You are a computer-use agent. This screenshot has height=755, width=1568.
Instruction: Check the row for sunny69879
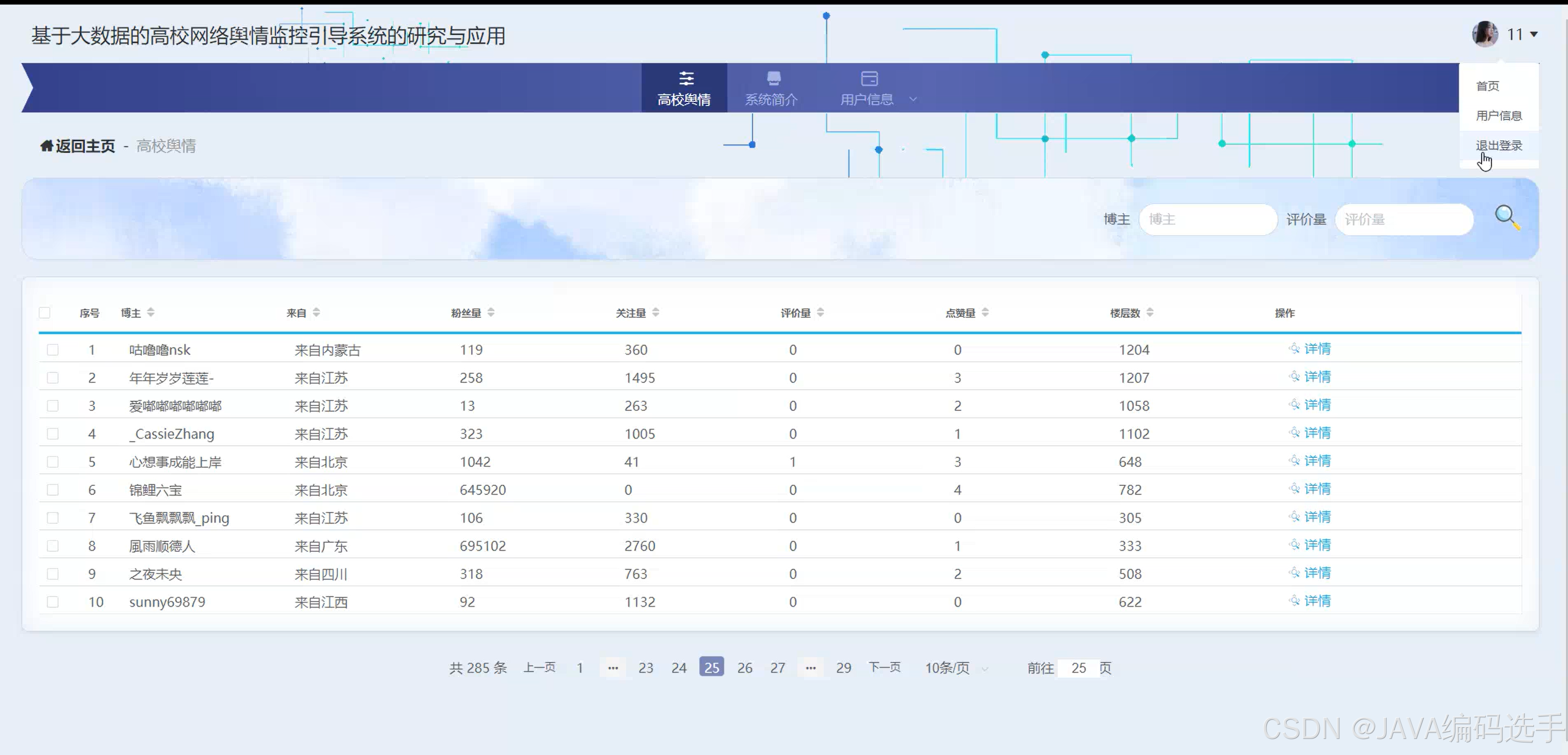tap(53, 602)
